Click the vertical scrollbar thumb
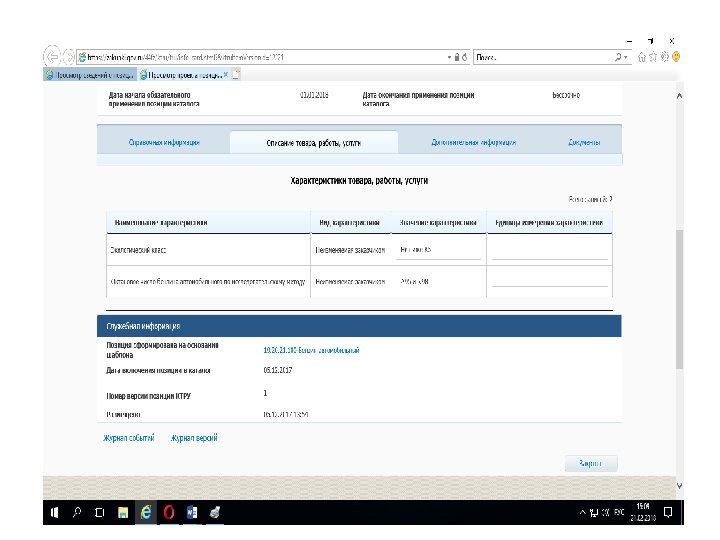The height and width of the screenshot is (540, 720). click(x=679, y=298)
